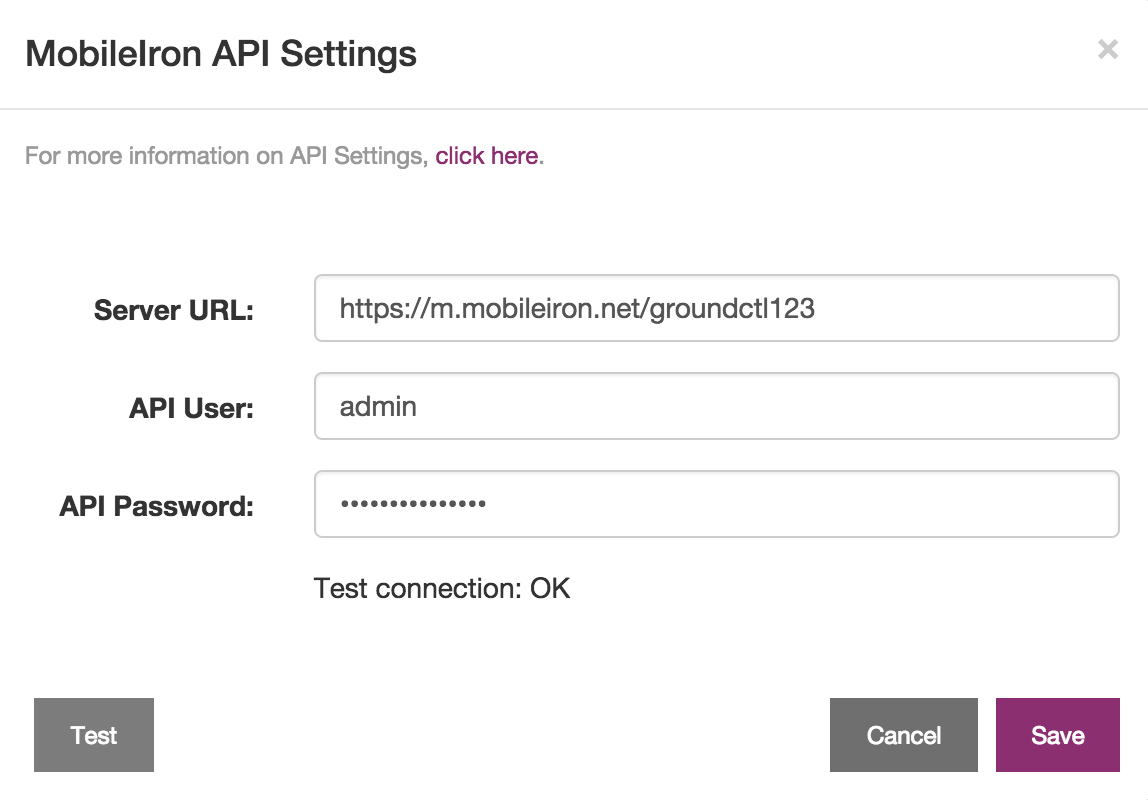The image size is (1148, 800).
Task: Click the 'MobileIron API Settings' title
Action: point(221,54)
